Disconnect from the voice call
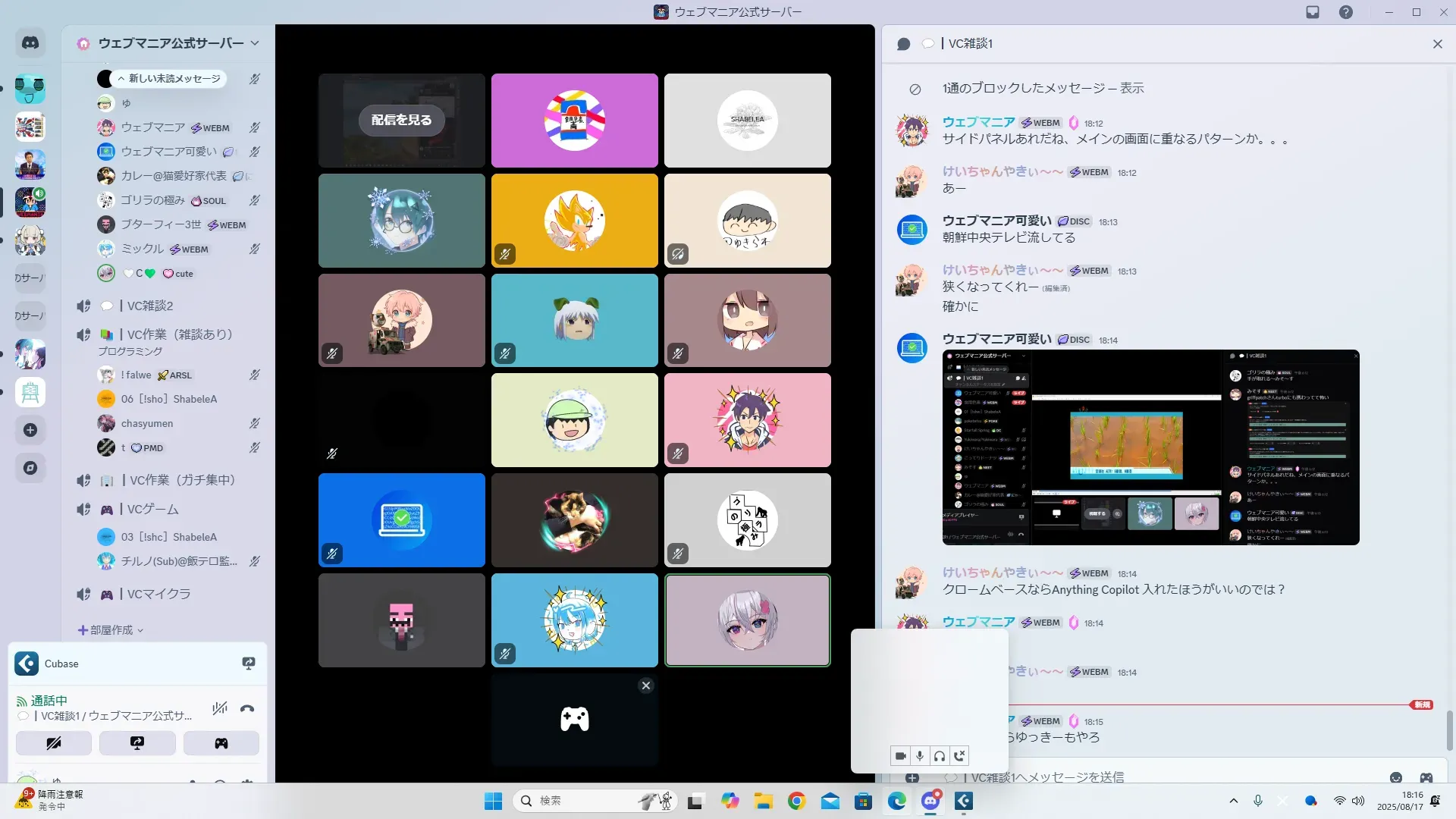Image resolution: width=1456 pixels, height=819 pixels. pyautogui.click(x=246, y=709)
